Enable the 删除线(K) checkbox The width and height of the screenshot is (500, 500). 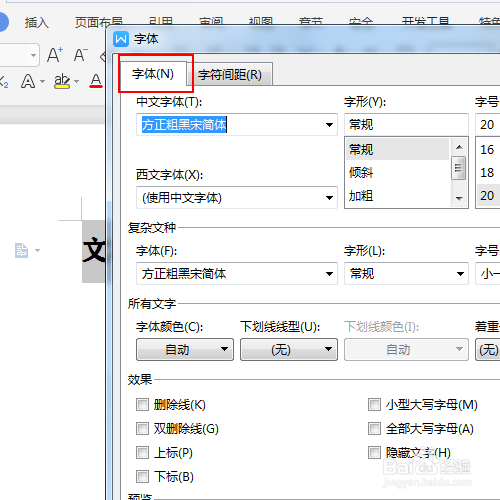(142, 405)
